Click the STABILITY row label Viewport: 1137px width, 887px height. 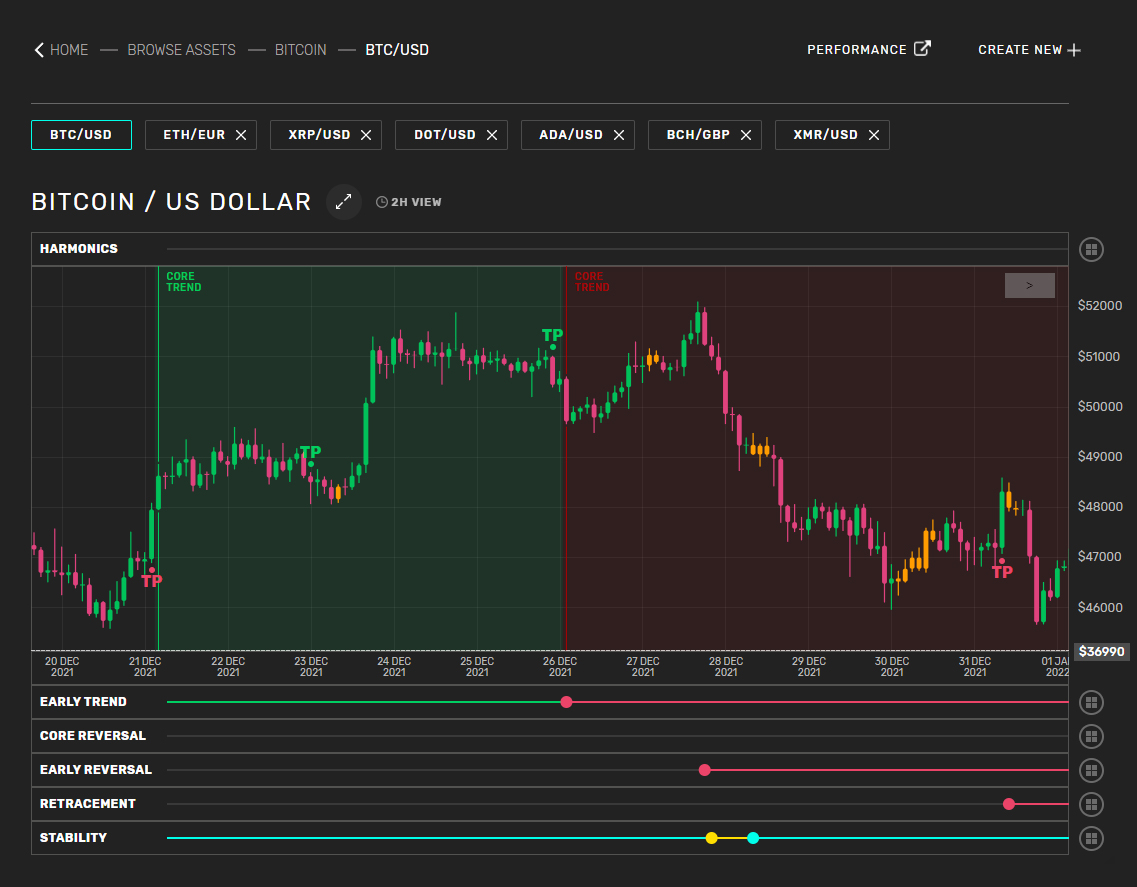[x=73, y=838]
